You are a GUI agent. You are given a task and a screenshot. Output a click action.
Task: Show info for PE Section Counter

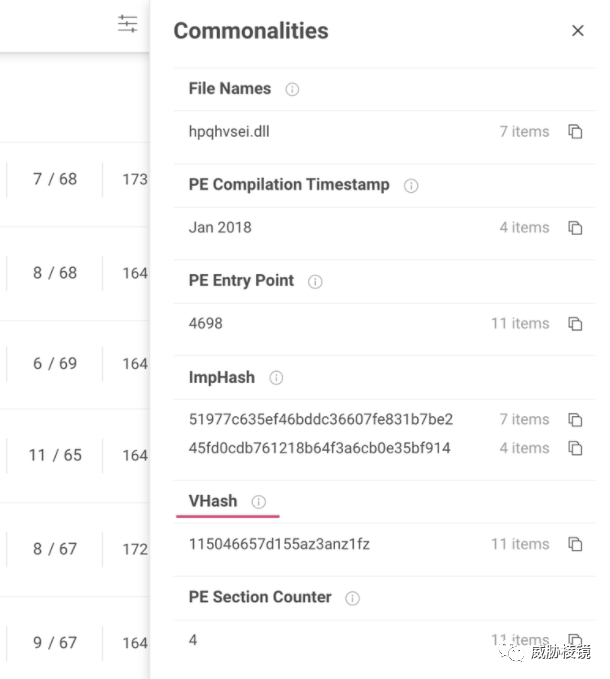(x=352, y=598)
